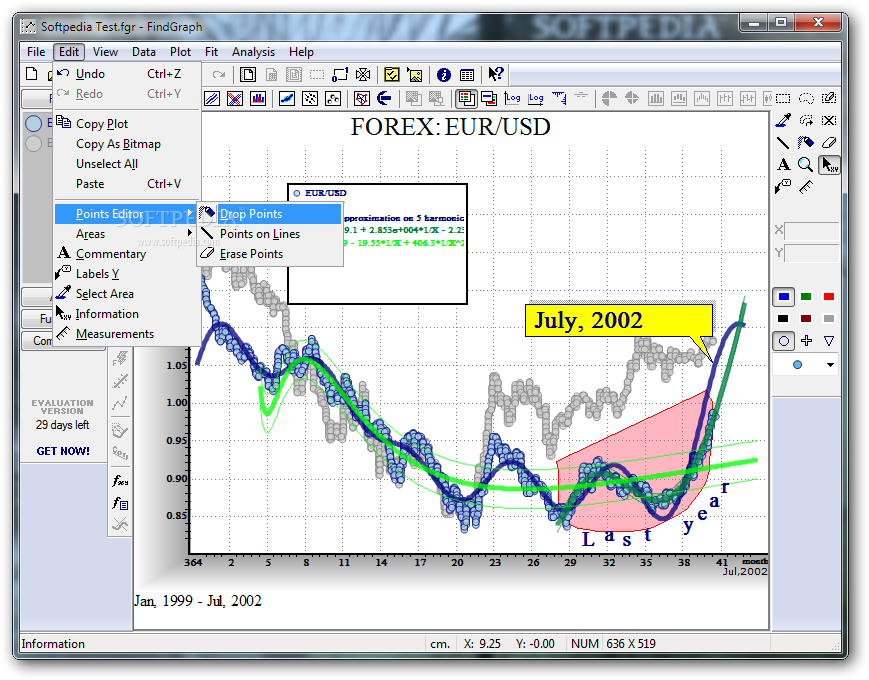The height and width of the screenshot is (680, 869).
Task: Click the first Log axis toolbar icon
Action: (513, 99)
